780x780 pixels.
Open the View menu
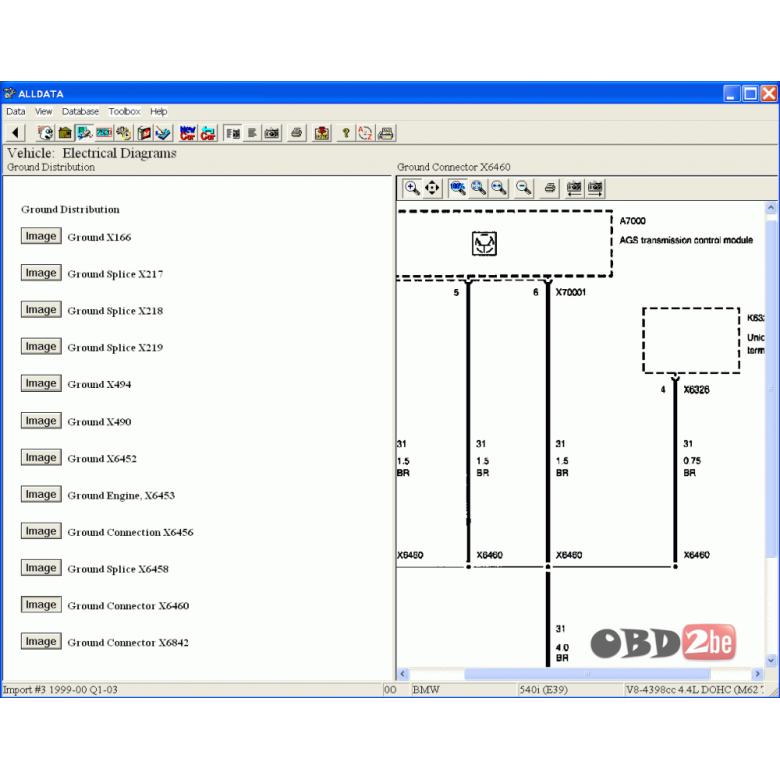pyautogui.click(x=44, y=111)
